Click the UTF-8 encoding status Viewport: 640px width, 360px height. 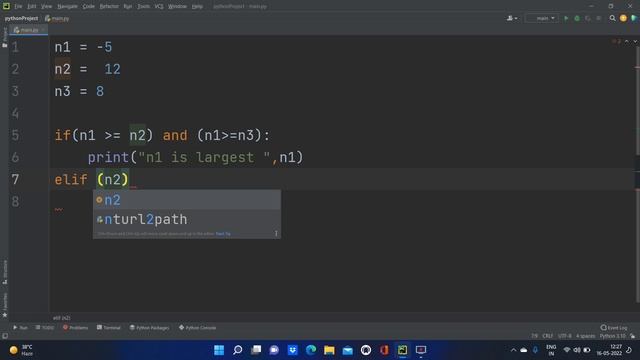click(564, 336)
